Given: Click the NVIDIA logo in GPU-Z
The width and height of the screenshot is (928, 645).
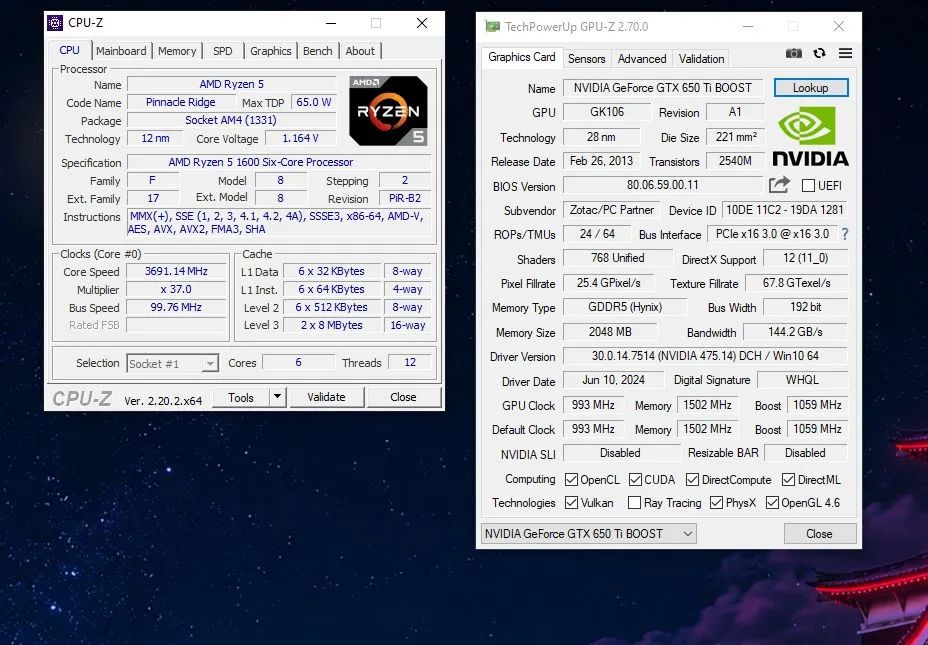Looking at the screenshot, I should click(810, 136).
